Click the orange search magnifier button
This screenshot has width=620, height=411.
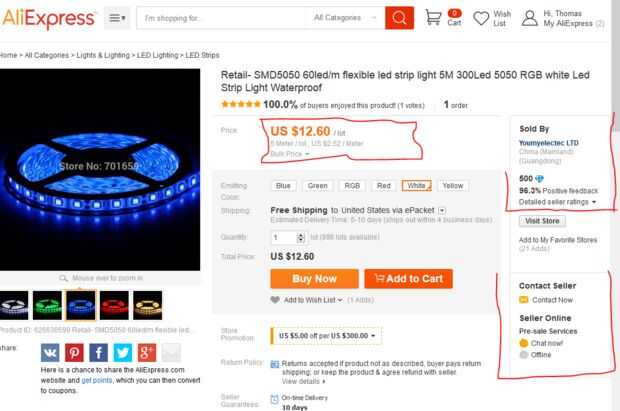399,18
